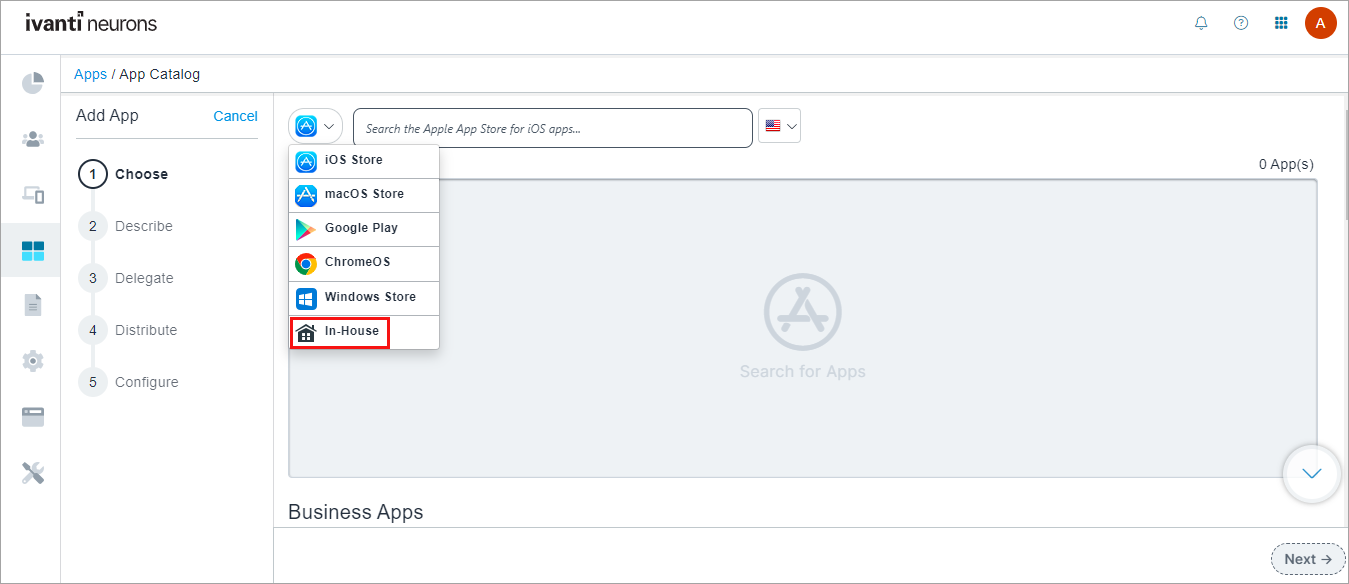Select In-House from the store list
This screenshot has height=584, width=1349.
point(351,332)
